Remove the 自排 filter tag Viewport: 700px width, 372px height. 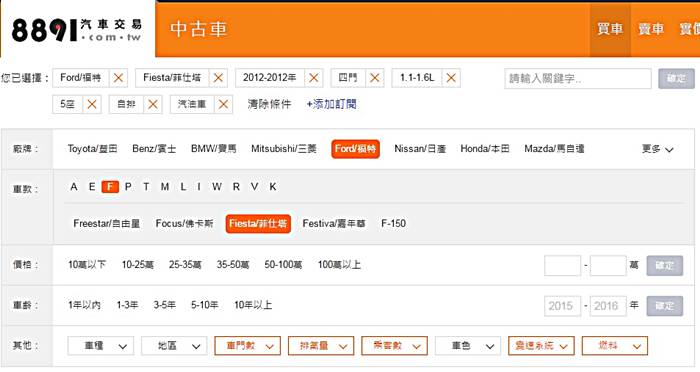(x=153, y=104)
